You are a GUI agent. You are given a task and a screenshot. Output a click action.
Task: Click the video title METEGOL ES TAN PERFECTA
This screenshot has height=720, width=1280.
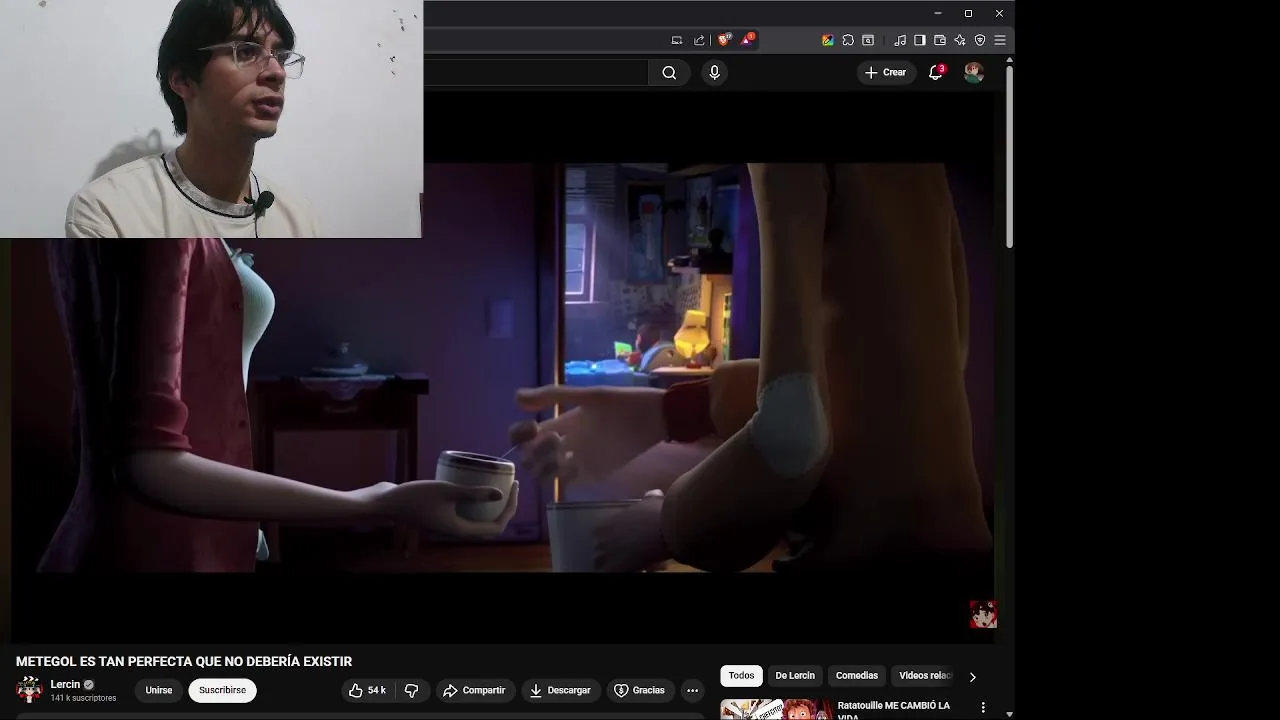coord(184,661)
